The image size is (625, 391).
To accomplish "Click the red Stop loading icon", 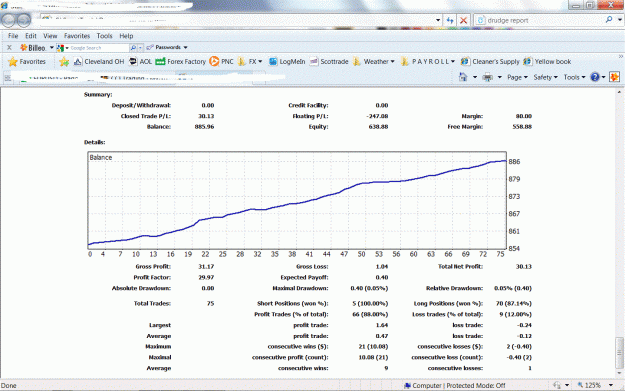I will click(463, 20).
